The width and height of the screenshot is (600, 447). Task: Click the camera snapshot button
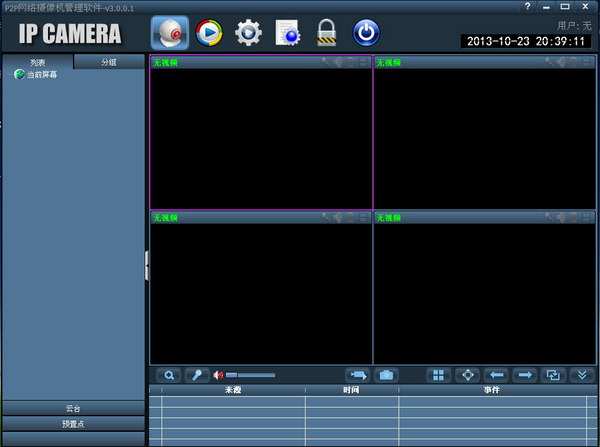[386, 375]
